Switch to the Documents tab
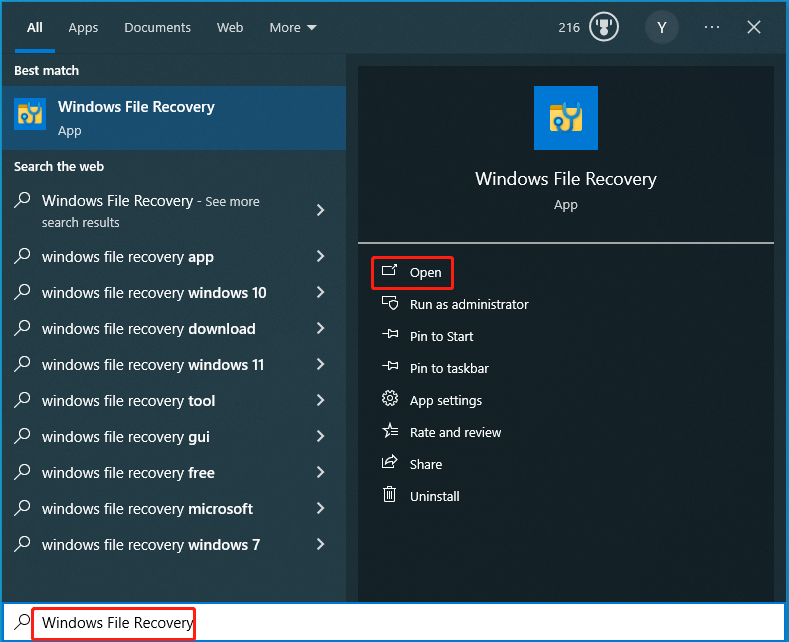The image size is (789, 642). (x=157, y=28)
